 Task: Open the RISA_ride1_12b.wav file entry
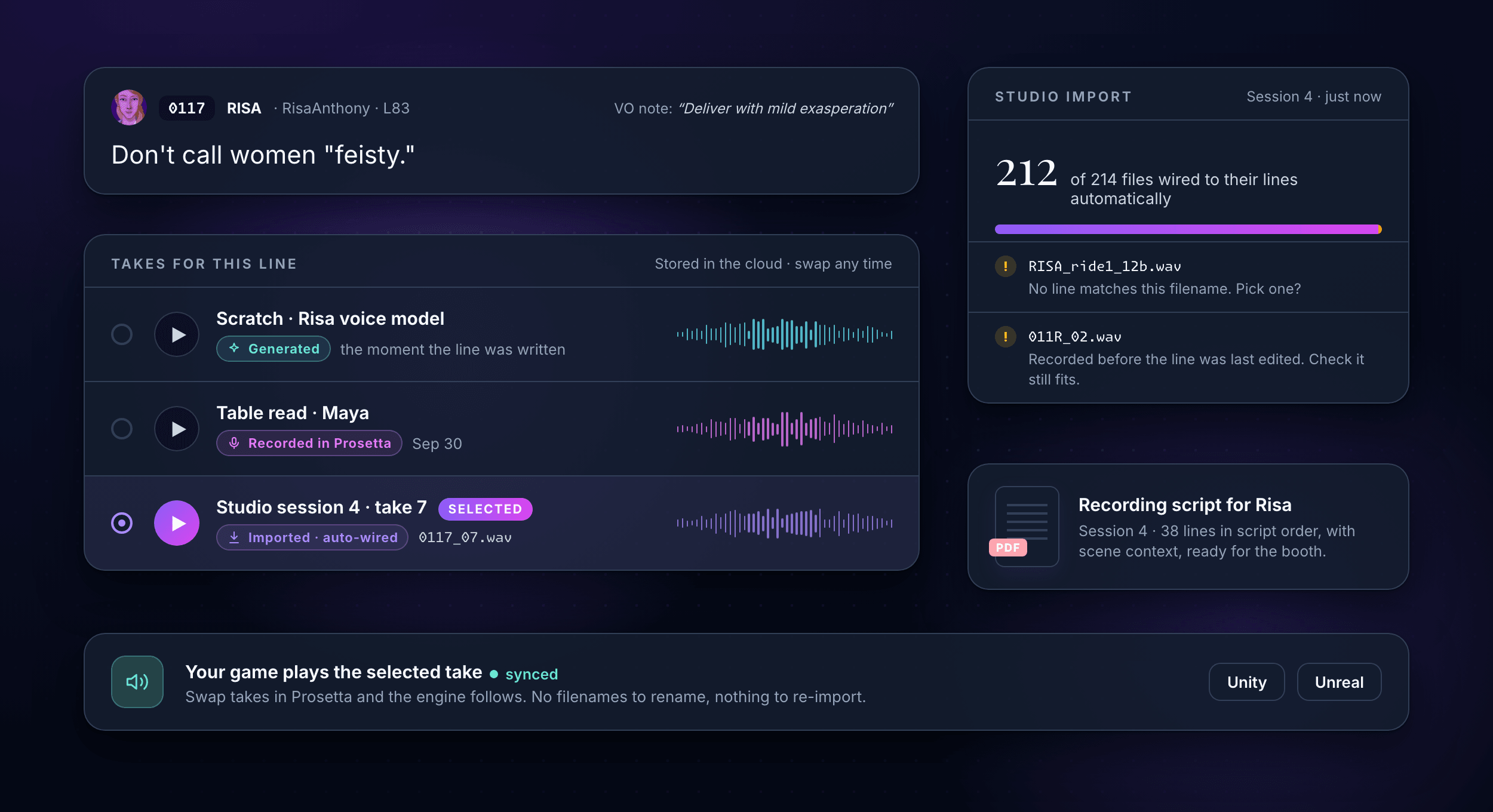[1188, 277]
